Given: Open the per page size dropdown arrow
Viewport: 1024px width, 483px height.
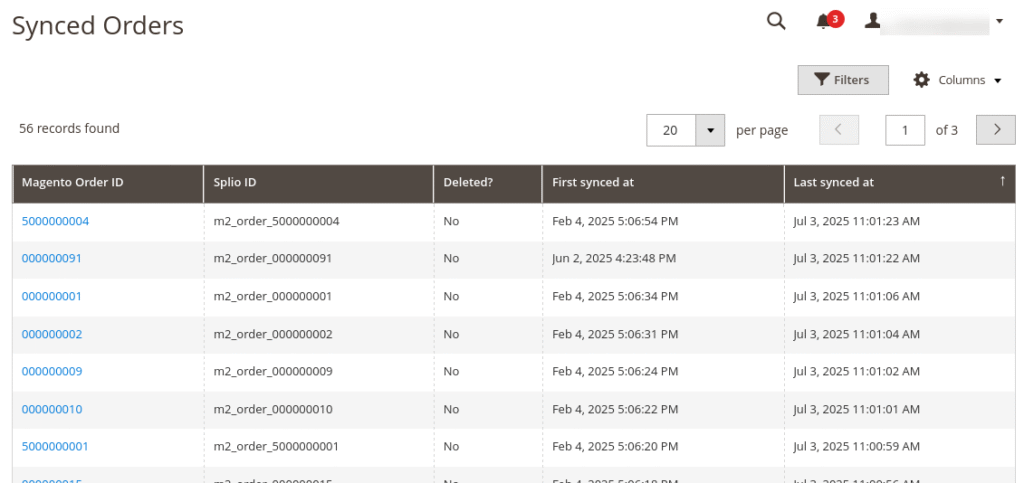Looking at the screenshot, I should tap(710, 130).
